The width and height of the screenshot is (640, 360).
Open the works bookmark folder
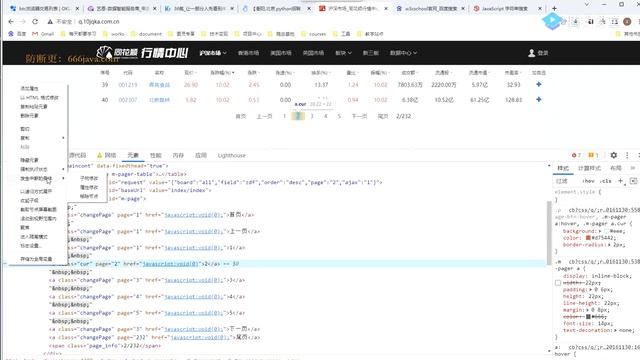(x=114, y=34)
